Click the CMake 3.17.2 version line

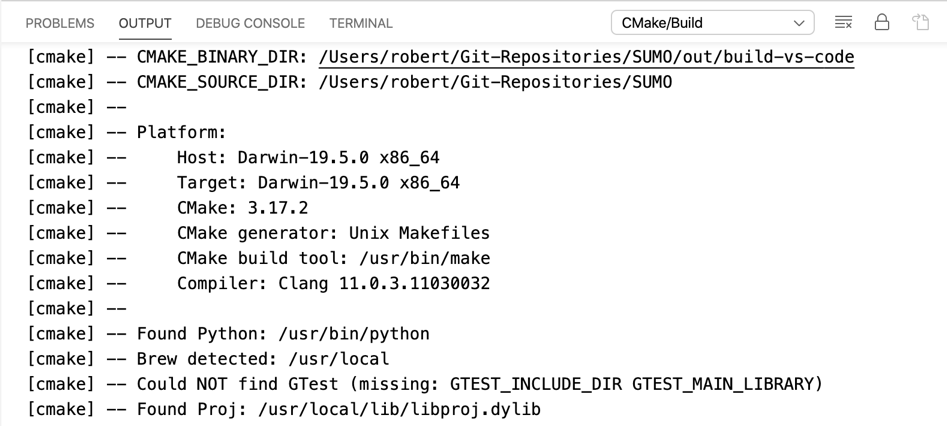(x=242, y=208)
